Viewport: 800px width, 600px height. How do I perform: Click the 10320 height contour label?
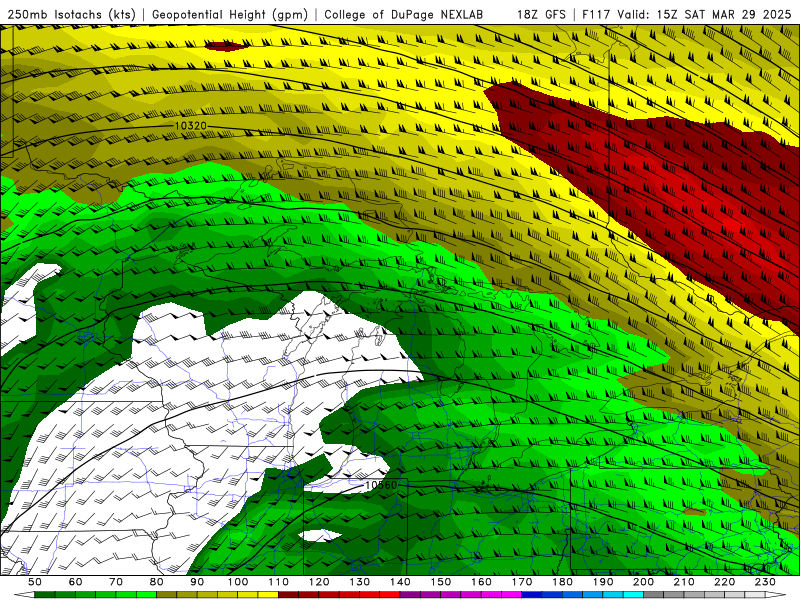pos(191,126)
